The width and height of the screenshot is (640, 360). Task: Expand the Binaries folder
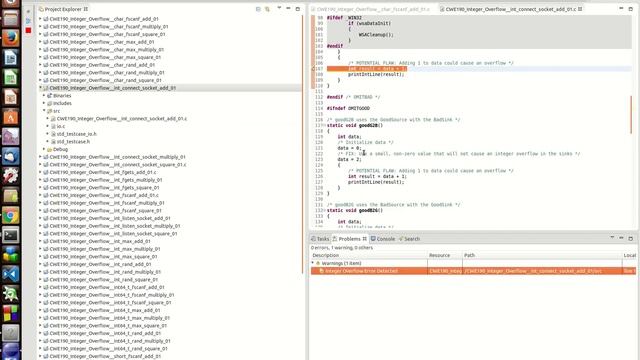coord(44,96)
